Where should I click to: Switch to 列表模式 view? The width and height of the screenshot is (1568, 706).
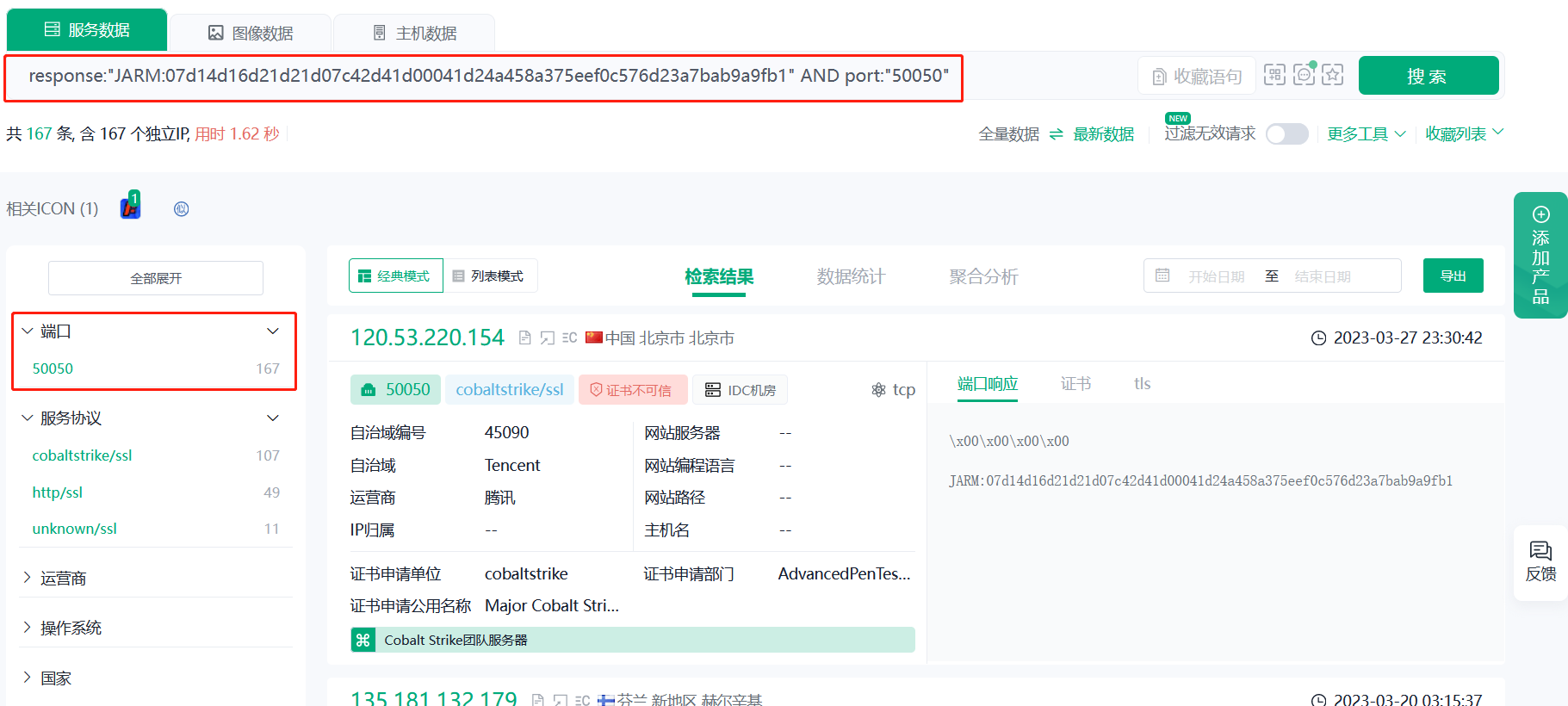point(489,276)
